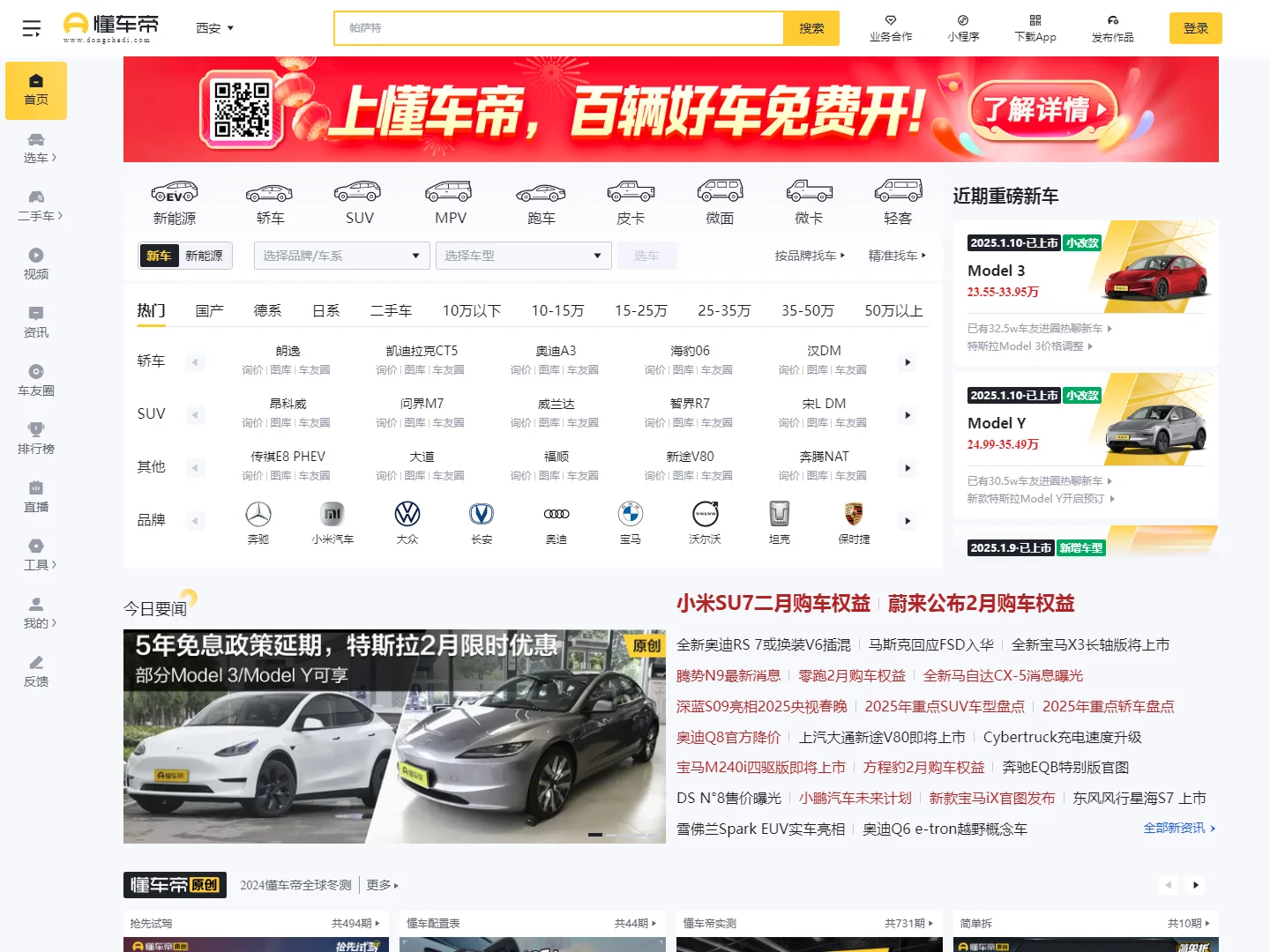Open the hamburger menu icon

coord(32,28)
